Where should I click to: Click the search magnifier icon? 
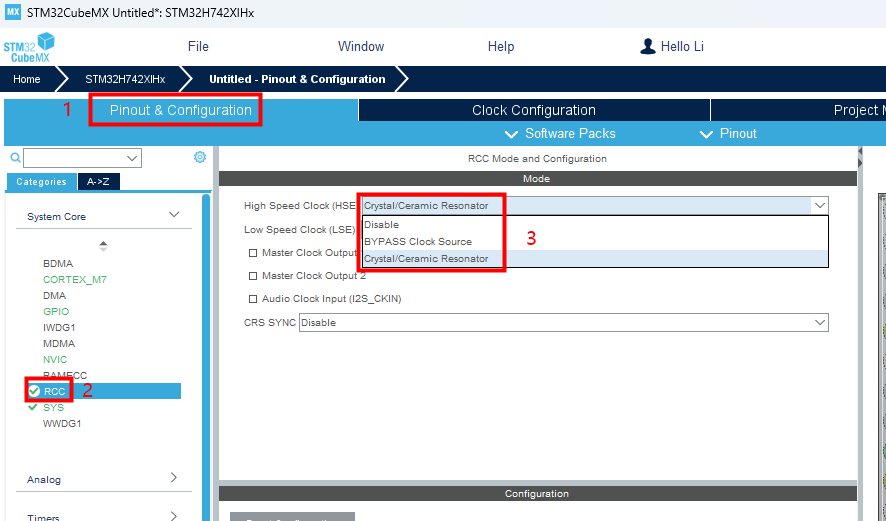[x=15, y=158]
